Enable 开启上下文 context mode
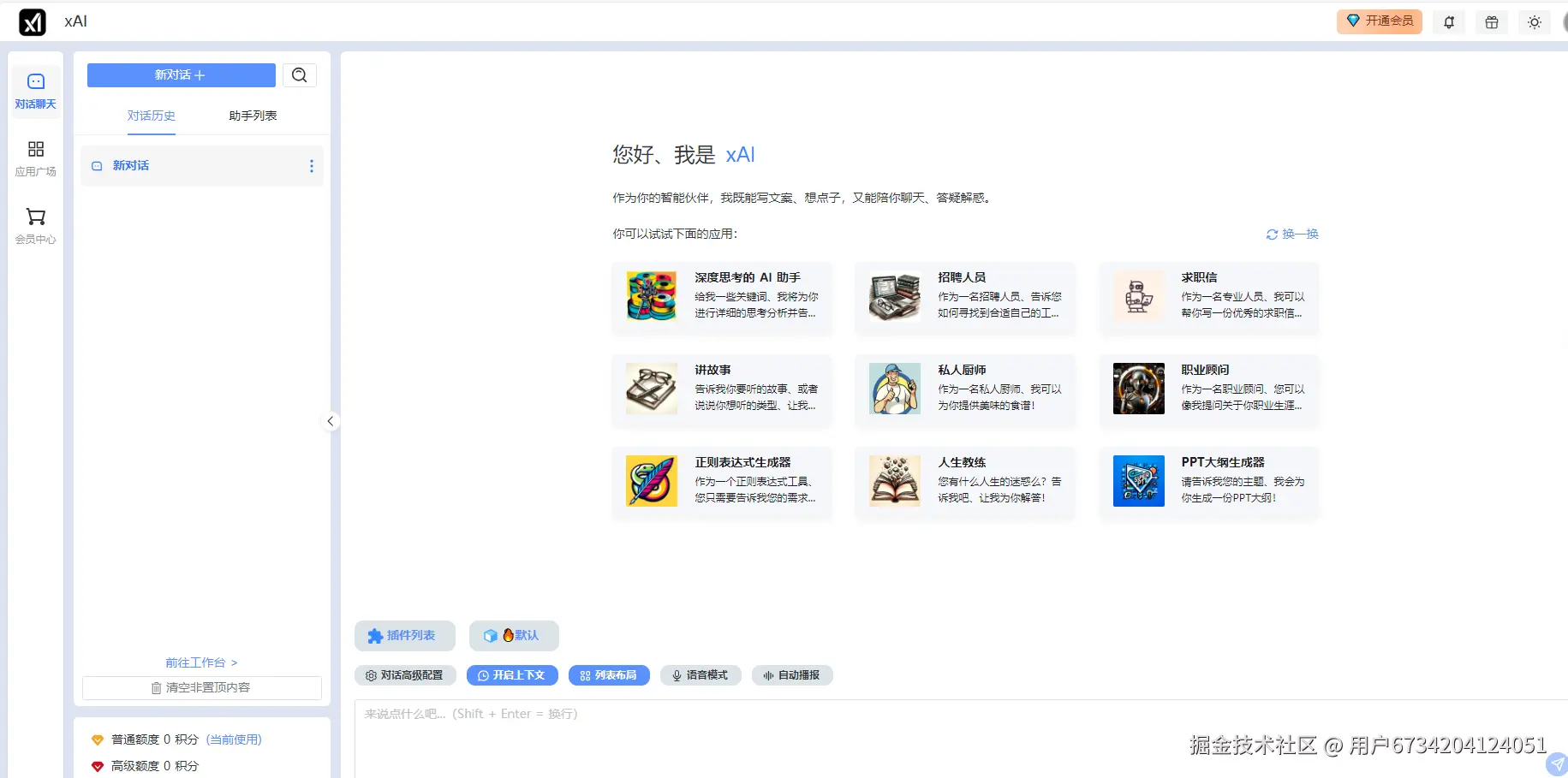 (512, 675)
